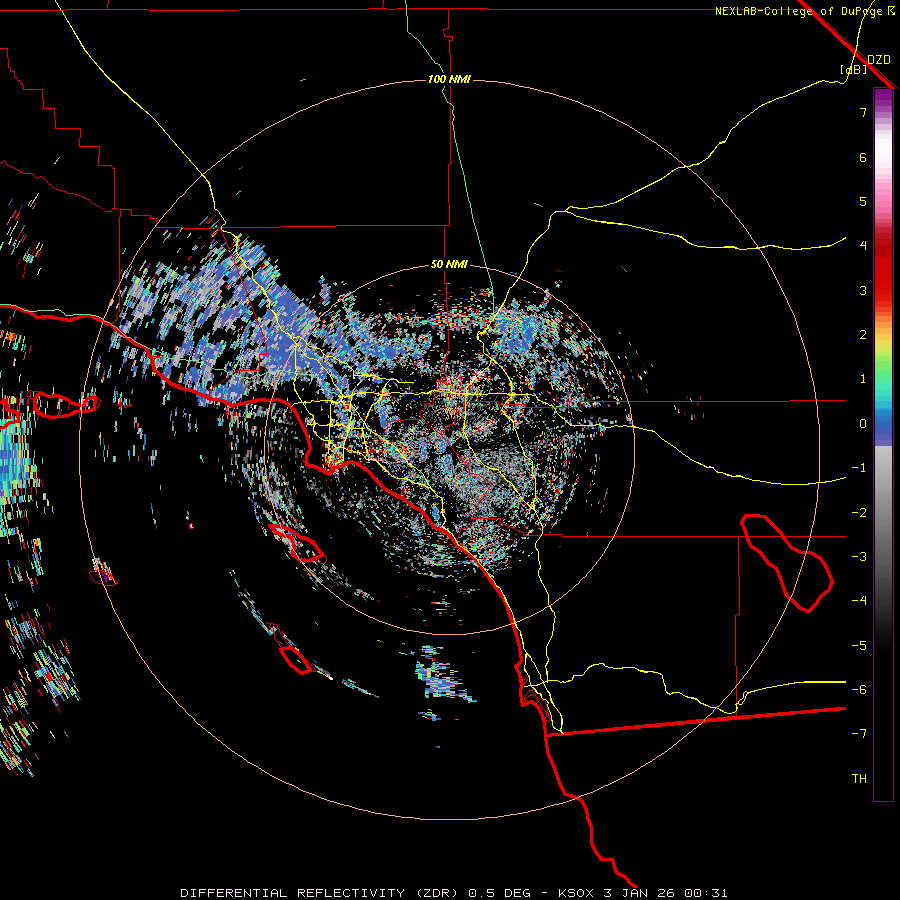The height and width of the screenshot is (900, 900).
Task: Click the 3 JAN 26 00:31 timestamp
Action: pyautogui.click(x=666, y=893)
